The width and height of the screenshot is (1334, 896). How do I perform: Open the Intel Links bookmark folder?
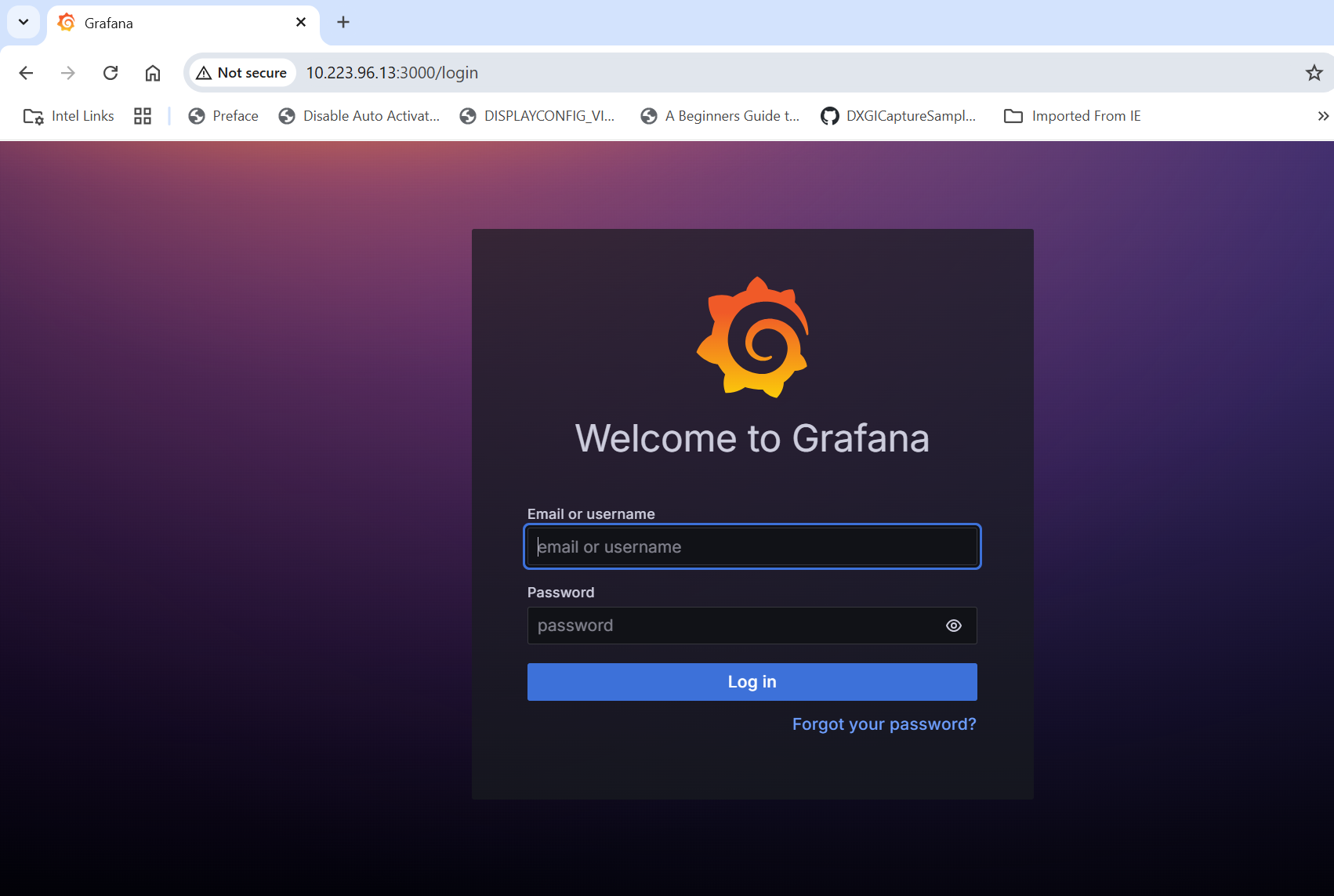point(69,116)
